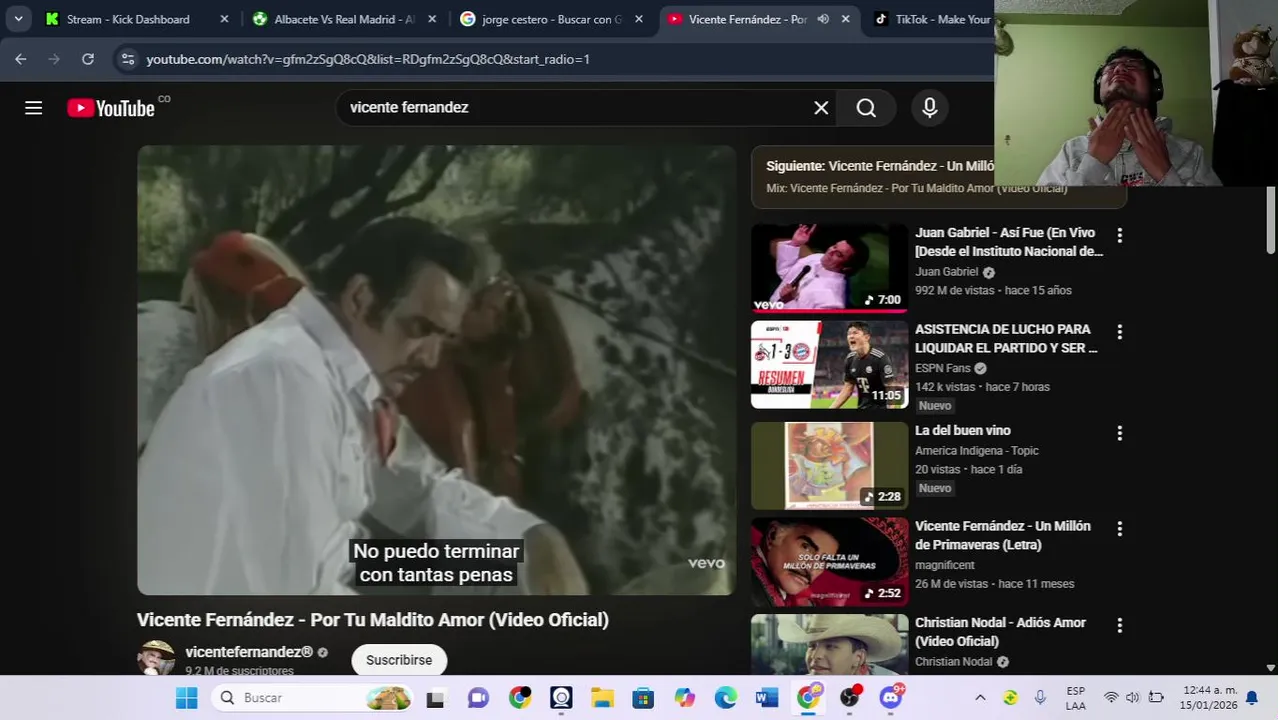Open File Explorer from the taskbar
Viewport: 1278px width, 720px height.
pyautogui.click(x=602, y=698)
